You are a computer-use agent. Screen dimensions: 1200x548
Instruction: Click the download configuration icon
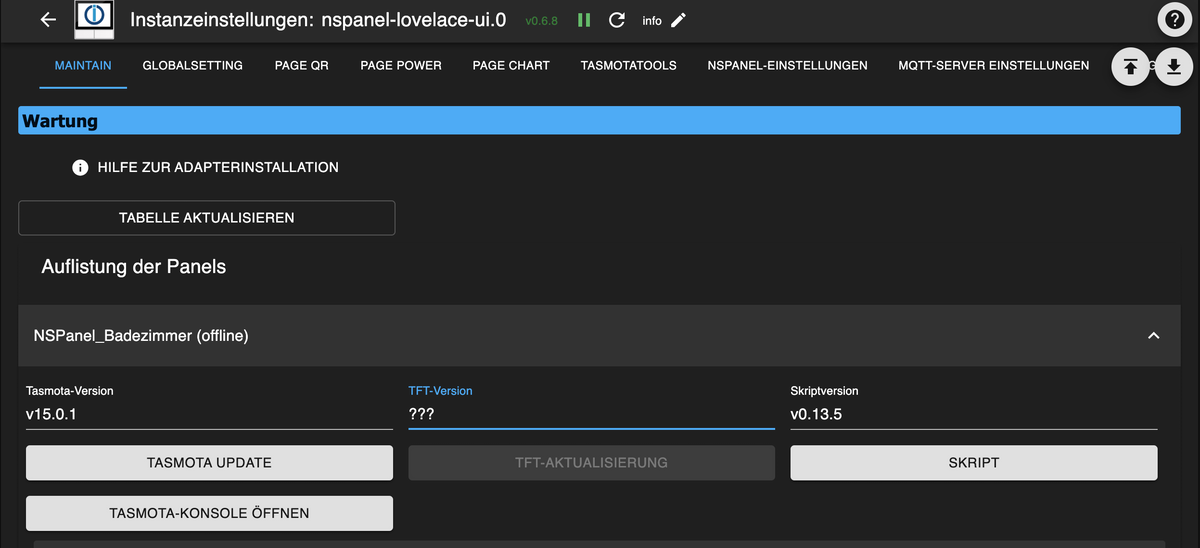1174,66
